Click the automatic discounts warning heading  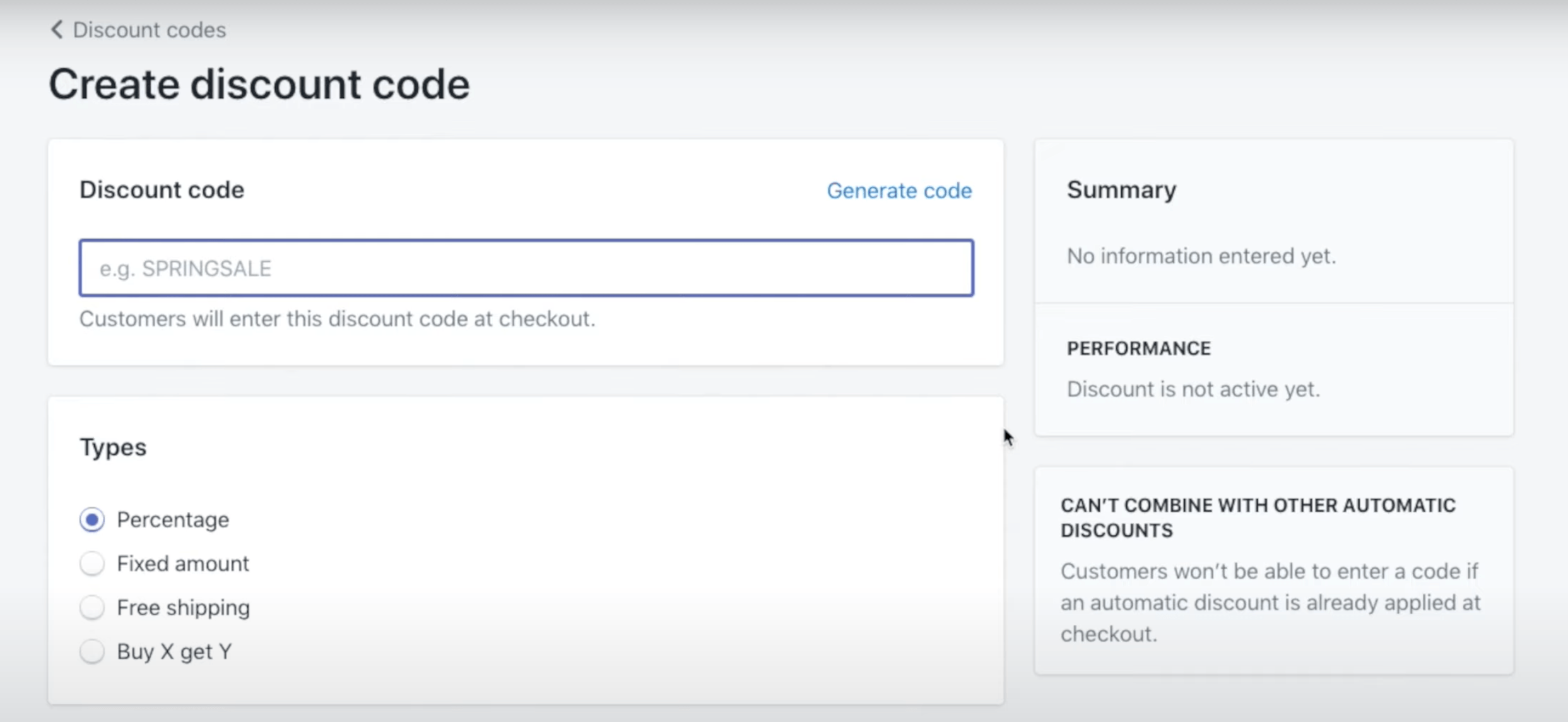1258,518
